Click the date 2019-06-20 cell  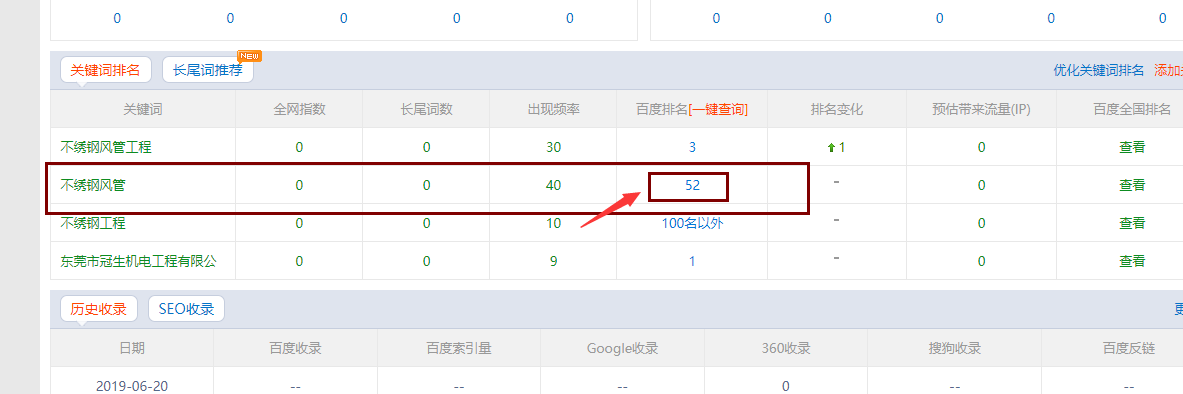(132, 386)
